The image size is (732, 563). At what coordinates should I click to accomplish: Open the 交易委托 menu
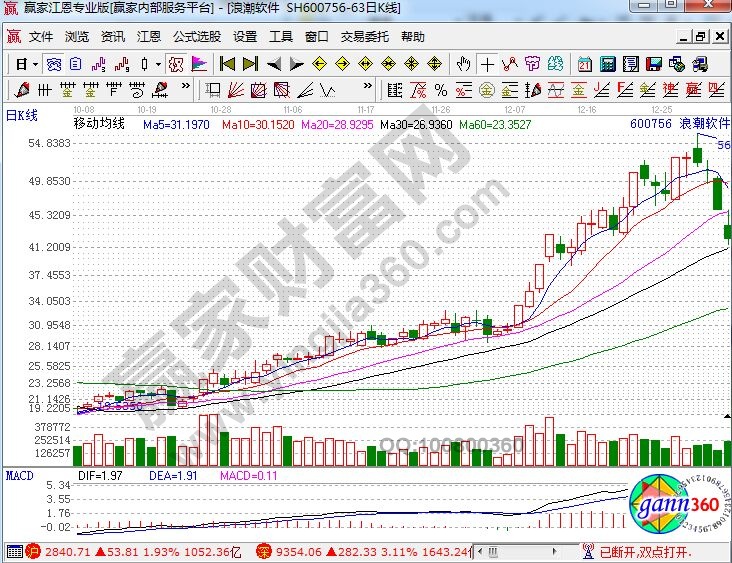[x=364, y=37]
